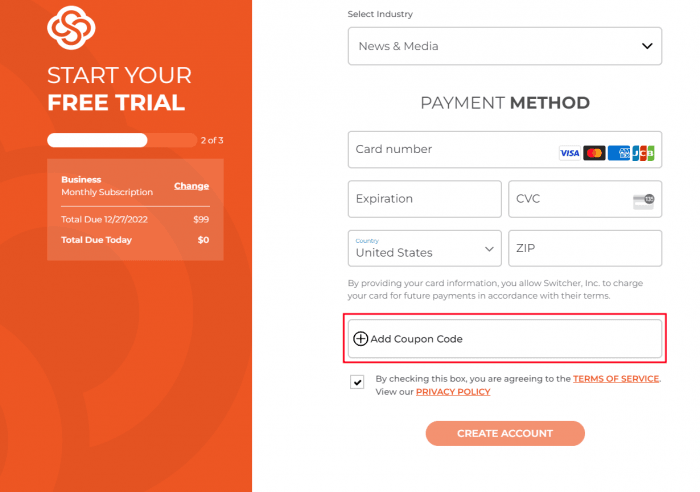700x492 pixels.
Task: Click the American Express card icon
Action: click(x=619, y=153)
